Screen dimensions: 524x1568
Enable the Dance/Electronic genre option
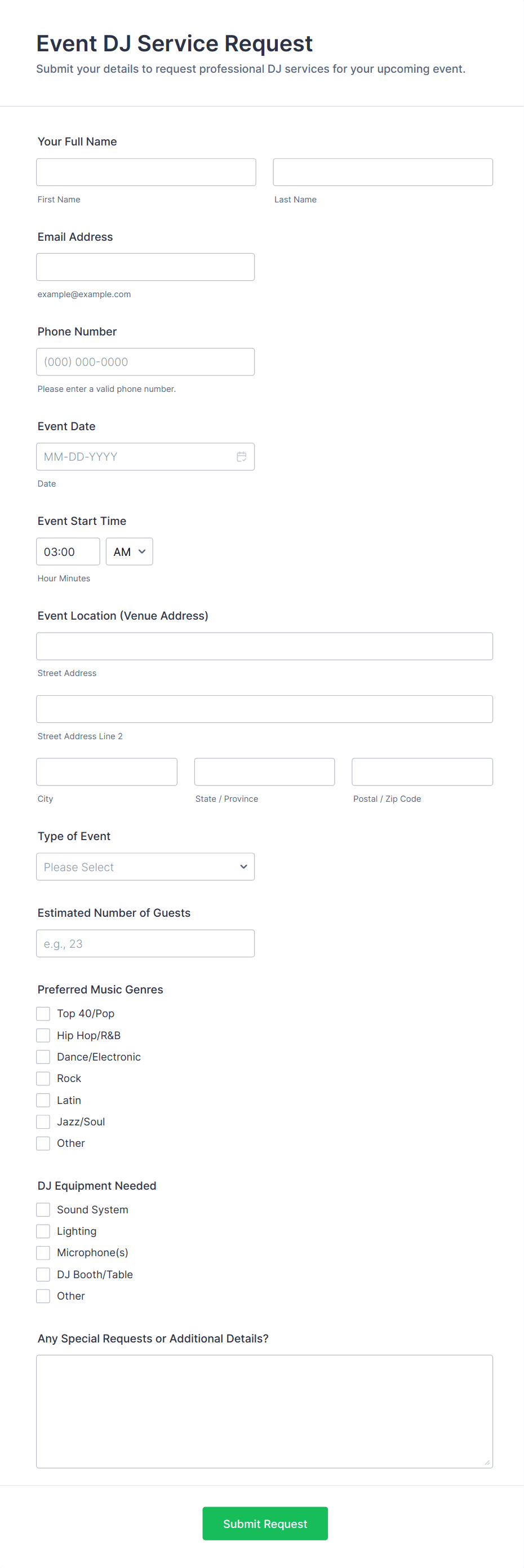(x=43, y=1057)
